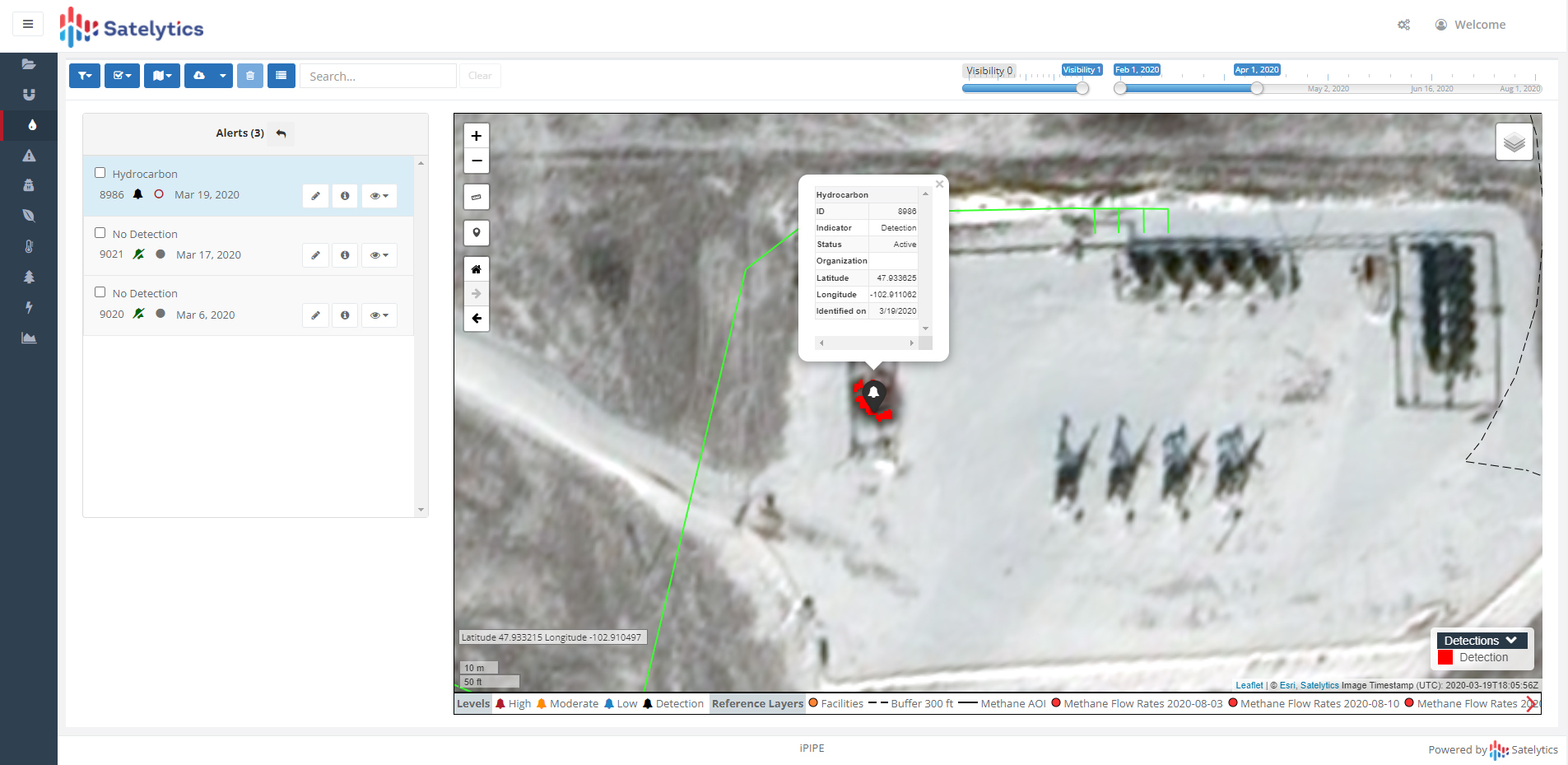Open the map layers control

click(1514, 142)
